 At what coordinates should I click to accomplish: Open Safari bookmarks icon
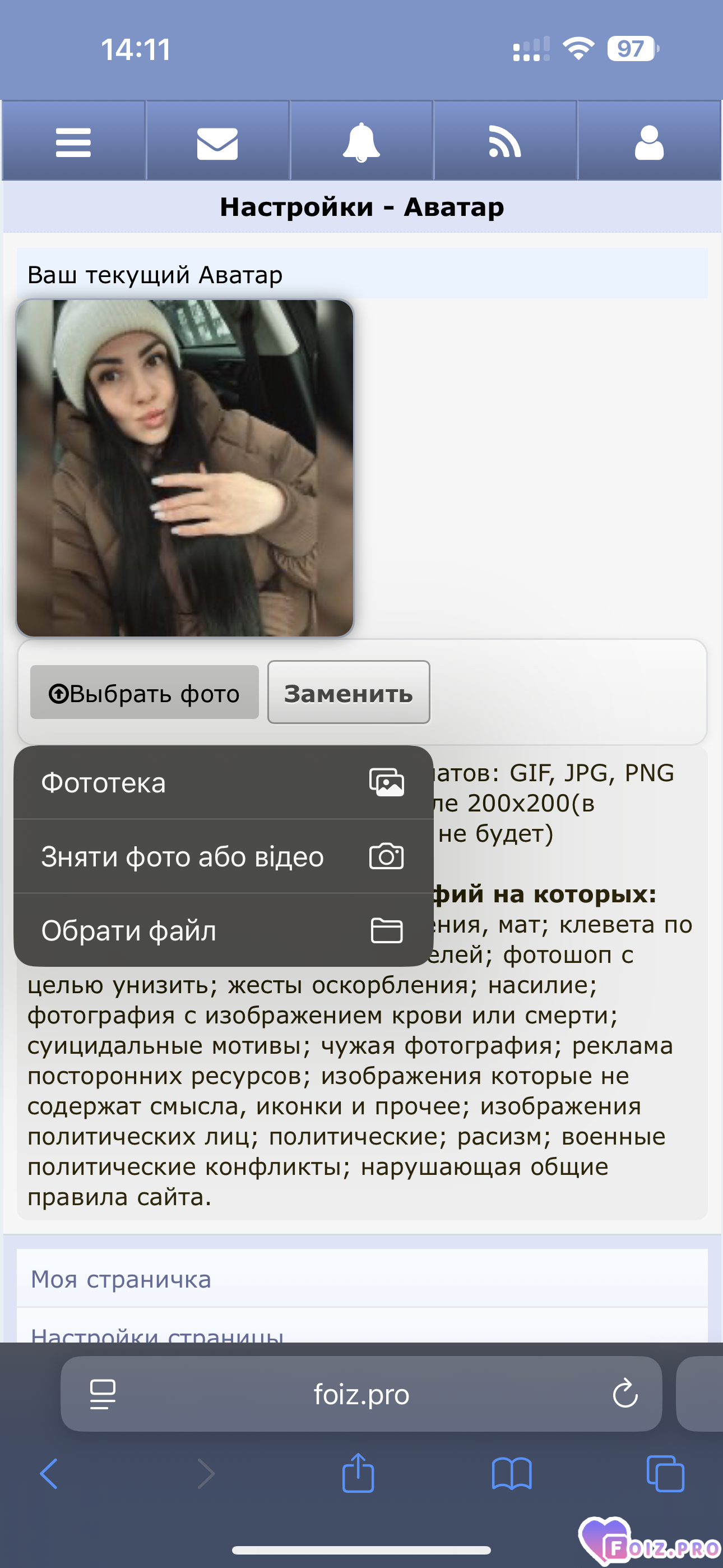pos(512,1474)
